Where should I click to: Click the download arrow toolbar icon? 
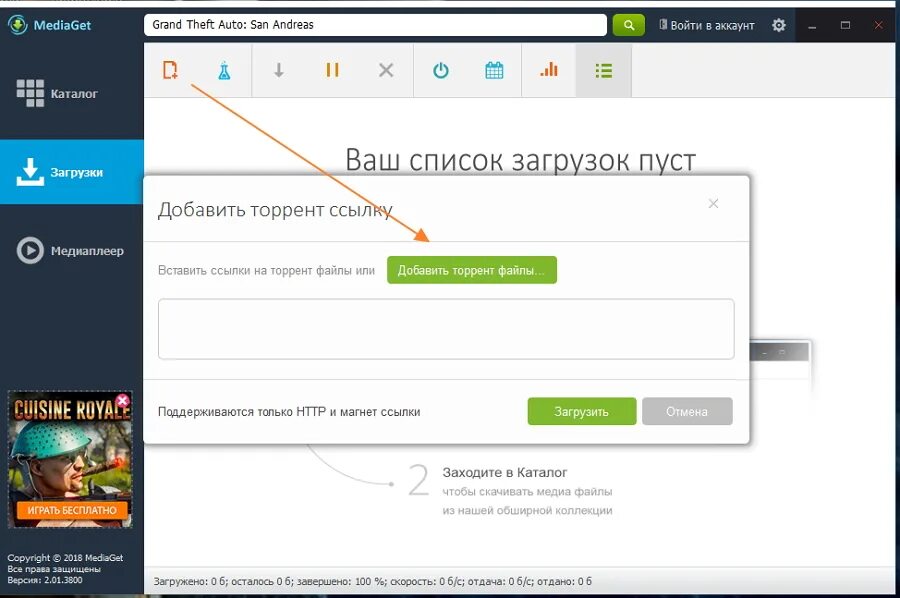coord(278,70)
